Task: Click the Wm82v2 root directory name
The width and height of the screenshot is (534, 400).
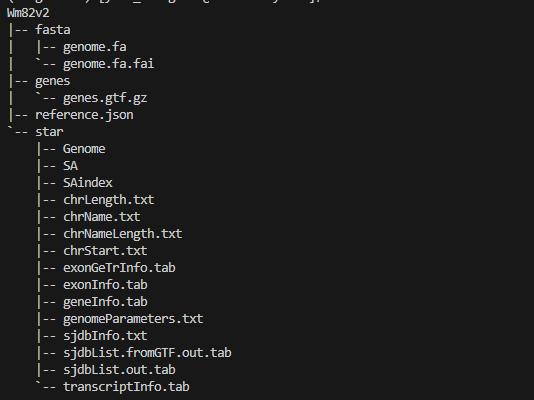Action: [28, 13]
